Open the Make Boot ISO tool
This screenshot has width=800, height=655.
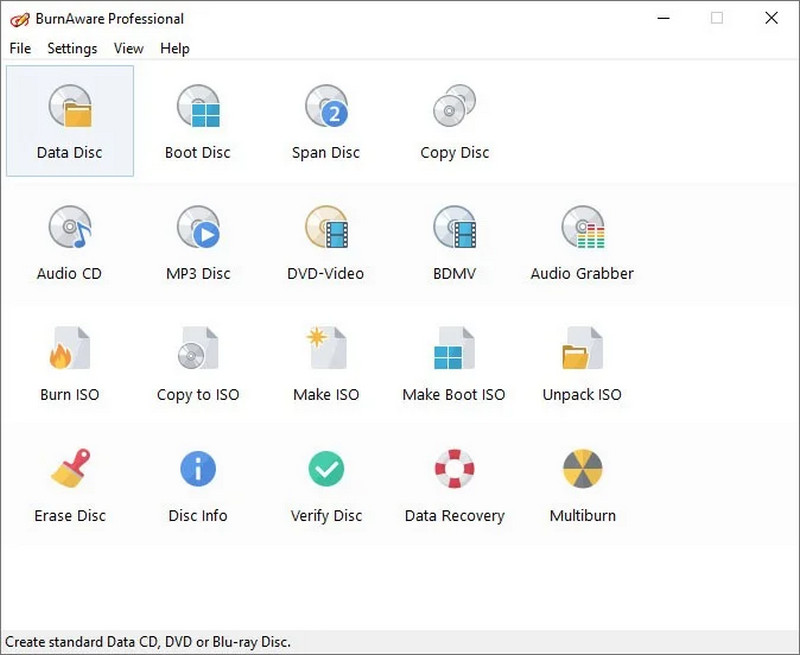pyautogui.click(x=454, y=350)
